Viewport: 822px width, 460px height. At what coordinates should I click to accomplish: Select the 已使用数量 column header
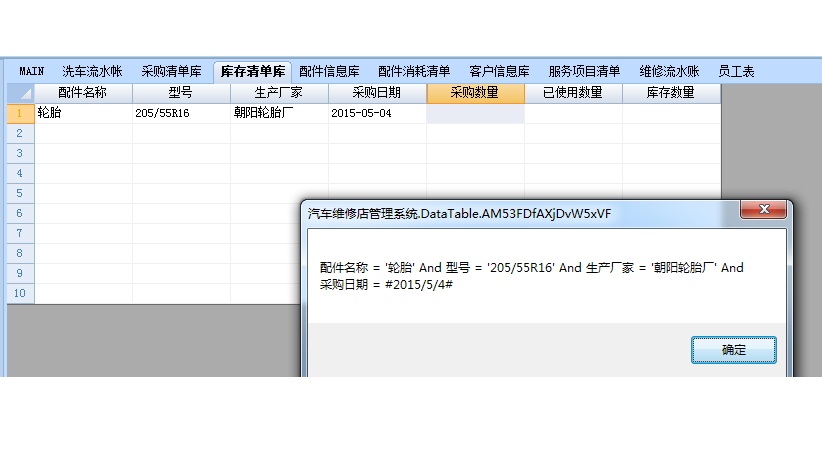[x=573, y=93]
